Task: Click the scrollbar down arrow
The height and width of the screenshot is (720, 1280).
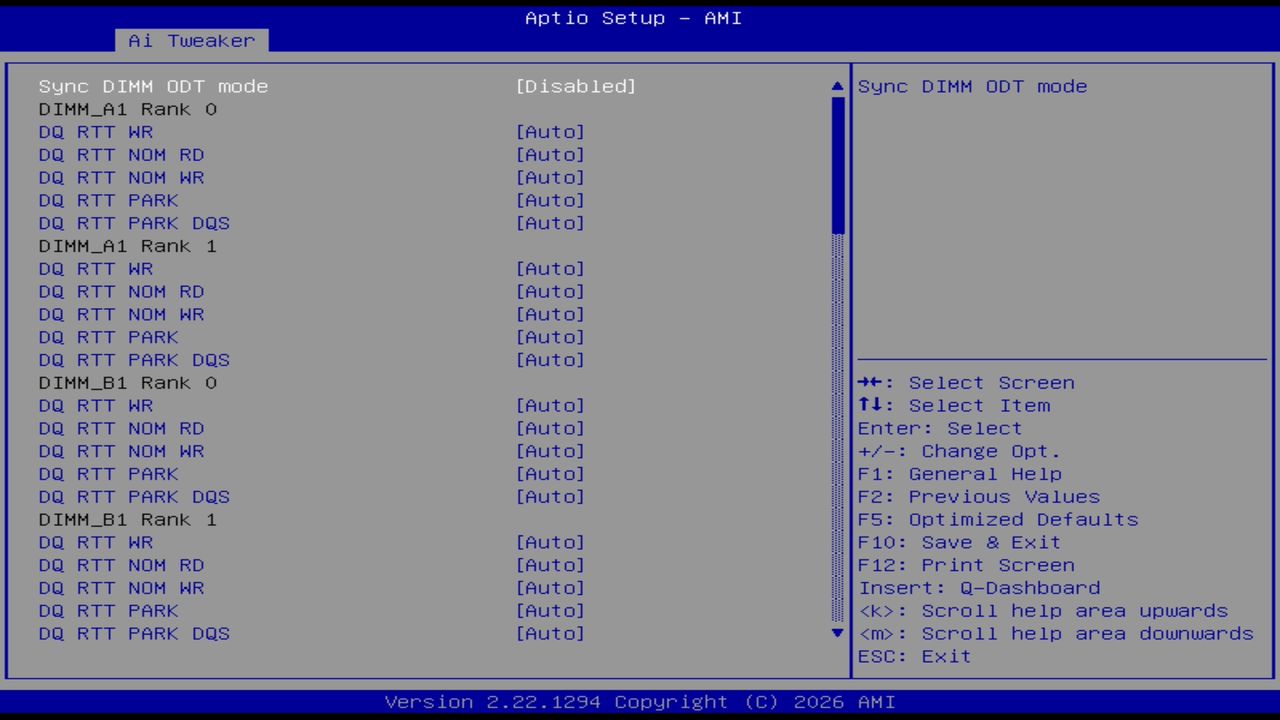Action: pos(836,633)
